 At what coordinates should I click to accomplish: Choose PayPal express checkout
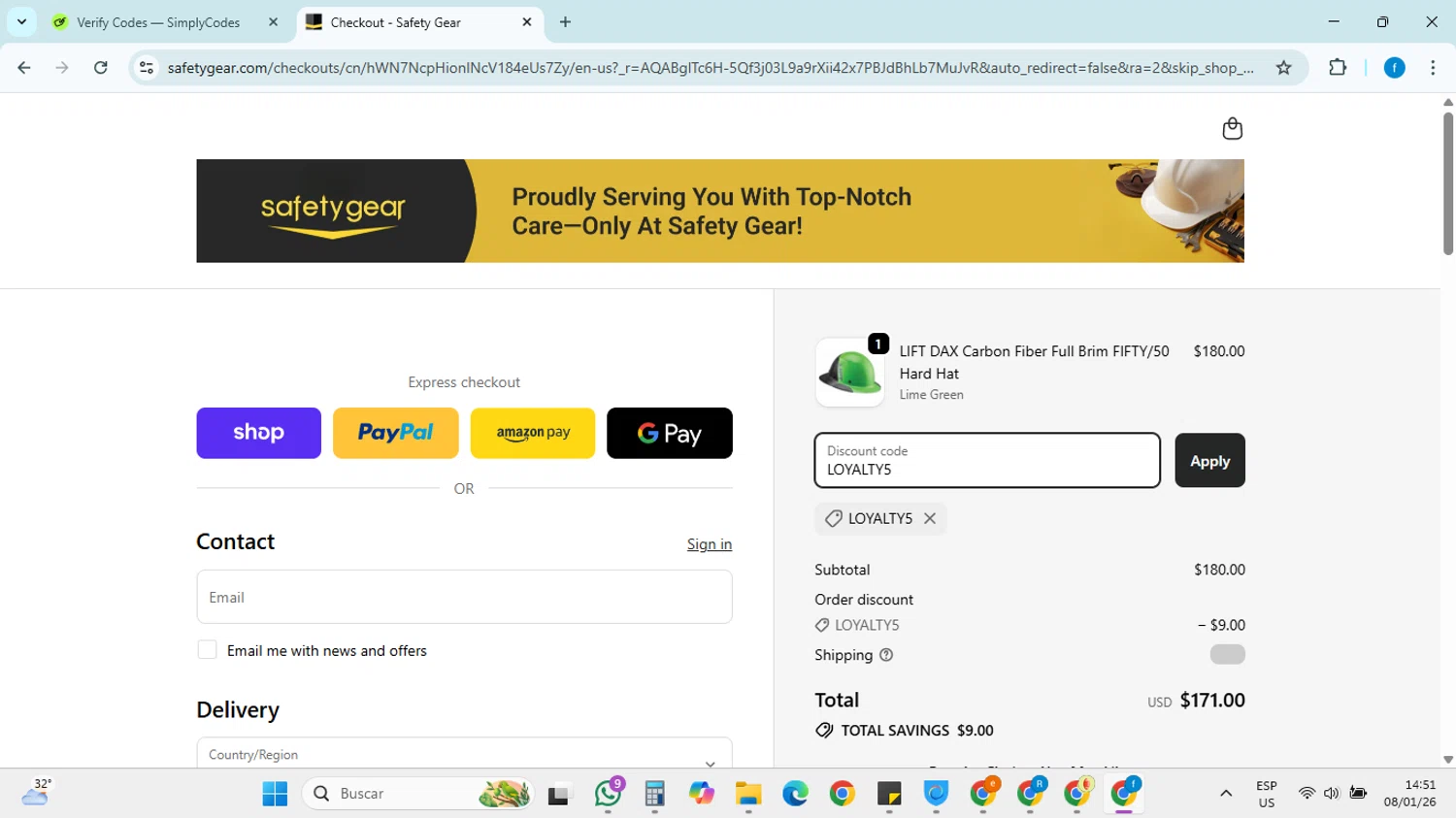[395, 433]
